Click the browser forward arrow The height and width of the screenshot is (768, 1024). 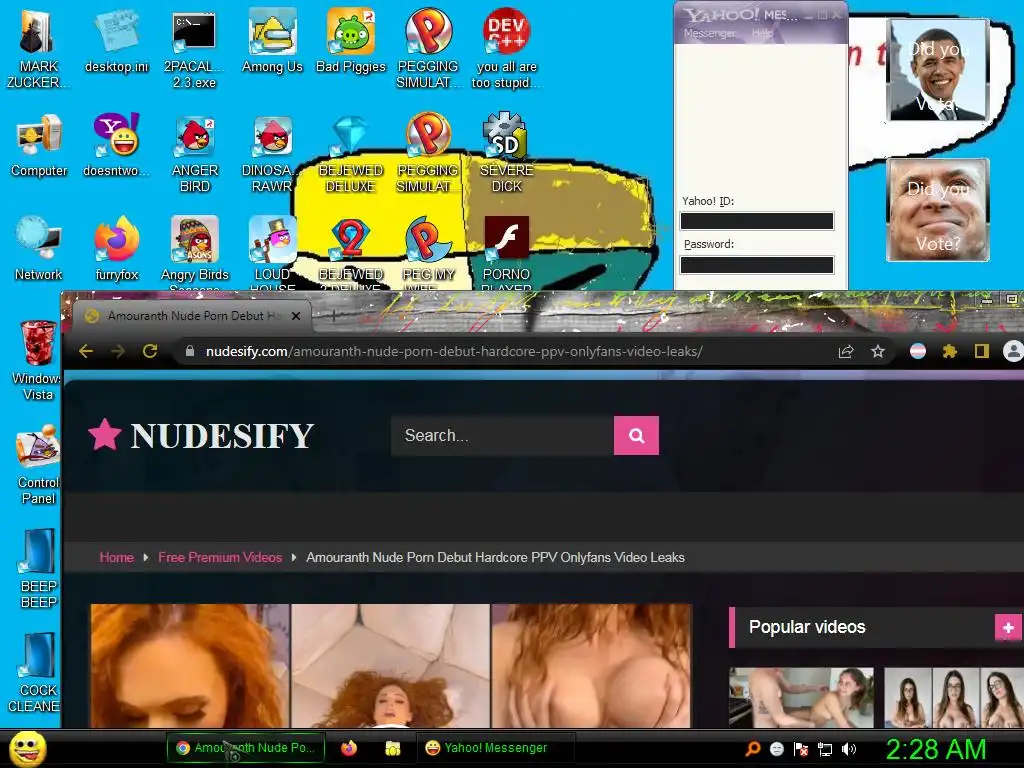118,351
